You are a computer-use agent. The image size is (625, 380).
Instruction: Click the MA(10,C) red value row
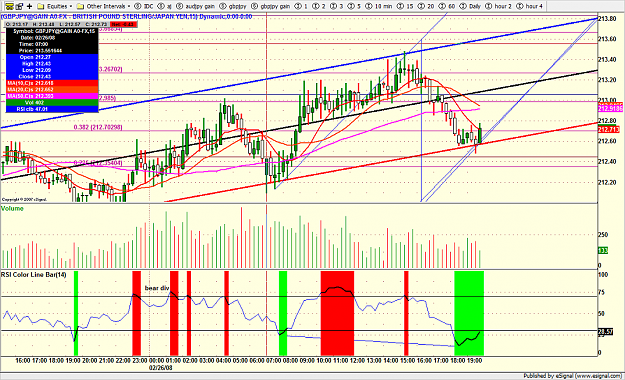click(52, 83)
